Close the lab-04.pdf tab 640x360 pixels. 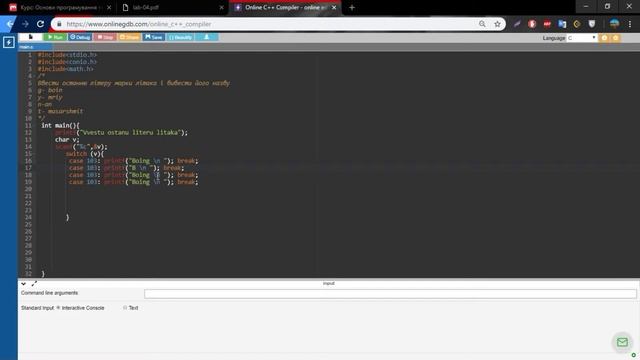point(222,7)
